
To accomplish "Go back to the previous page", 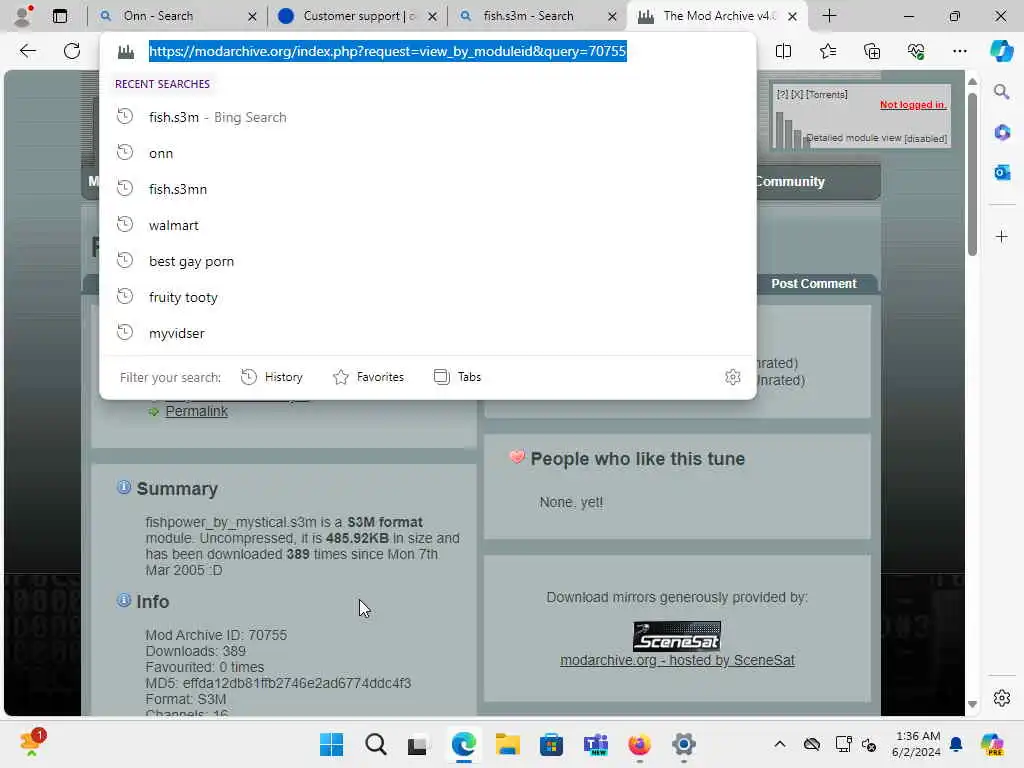I will coord(27,51).
